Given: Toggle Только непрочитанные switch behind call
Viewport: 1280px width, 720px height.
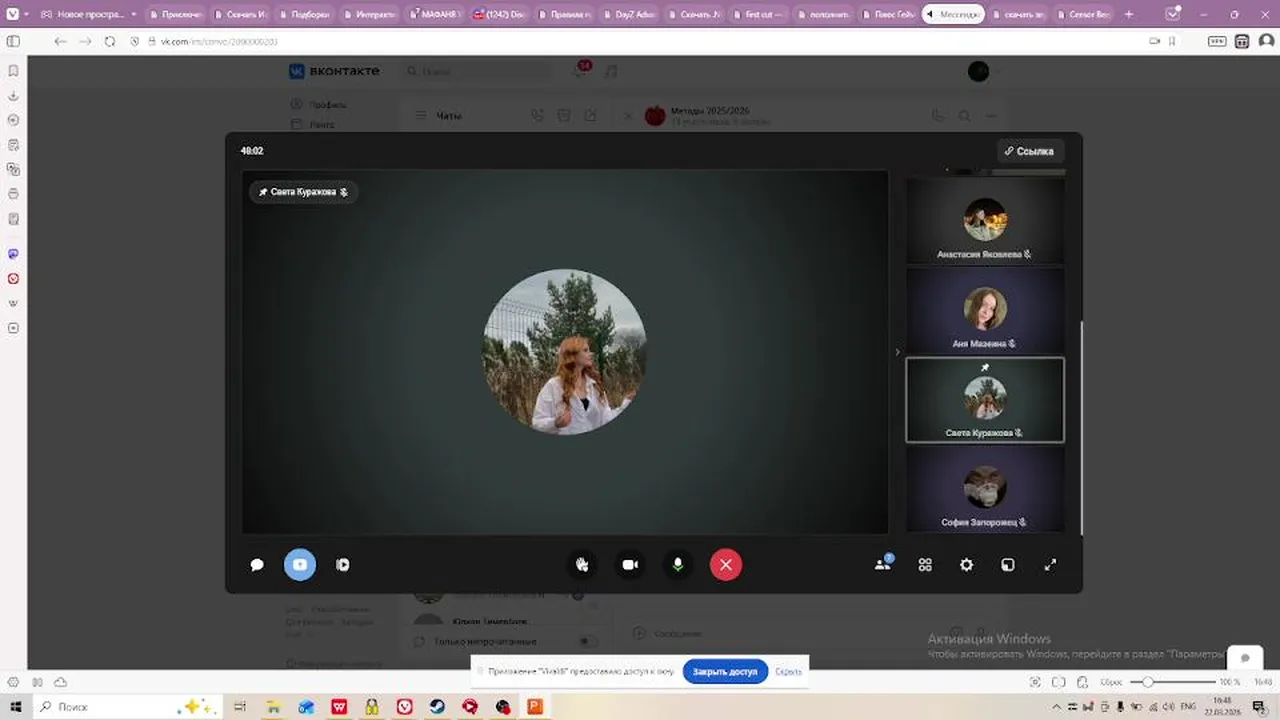Looking at the screenshot, I should click(587, 641).
